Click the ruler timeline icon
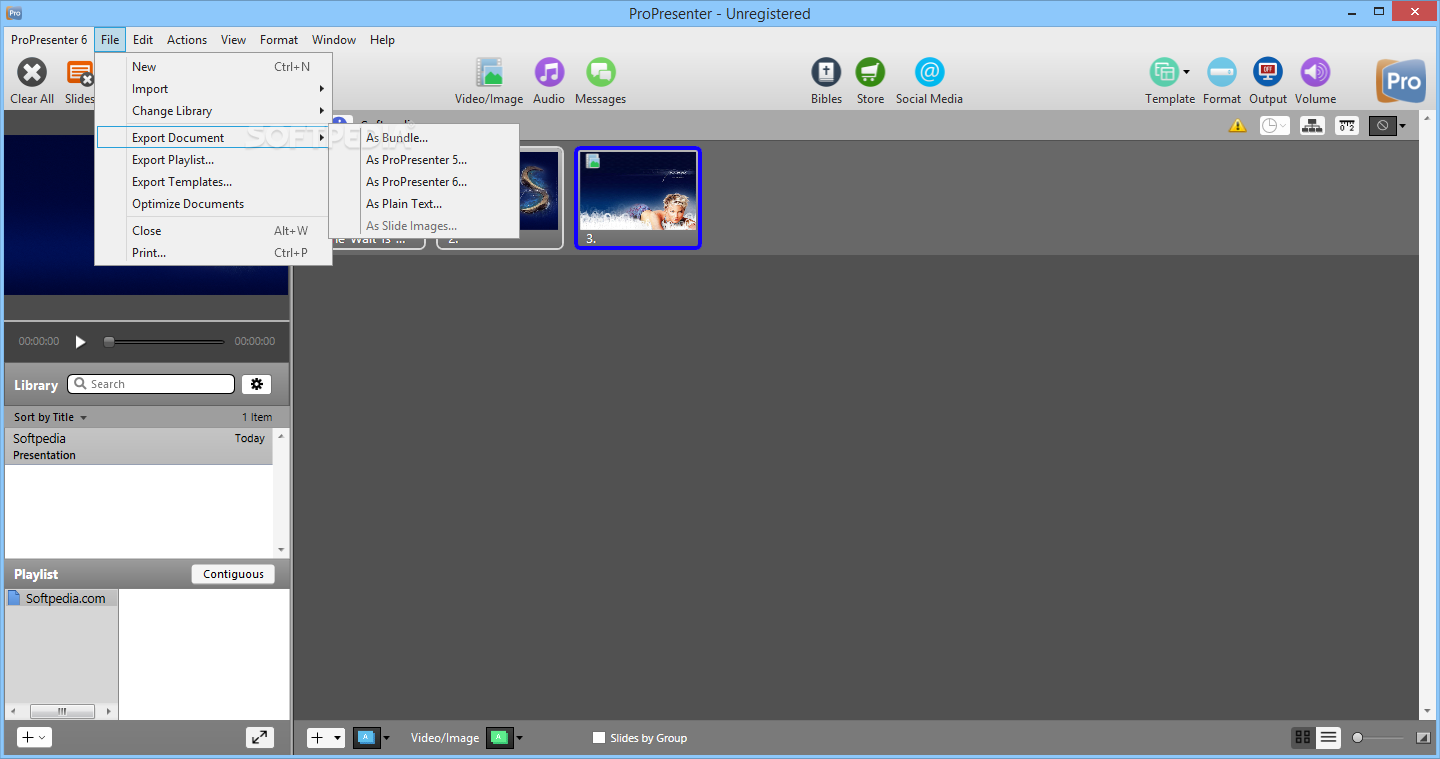 coord(1347,126)
